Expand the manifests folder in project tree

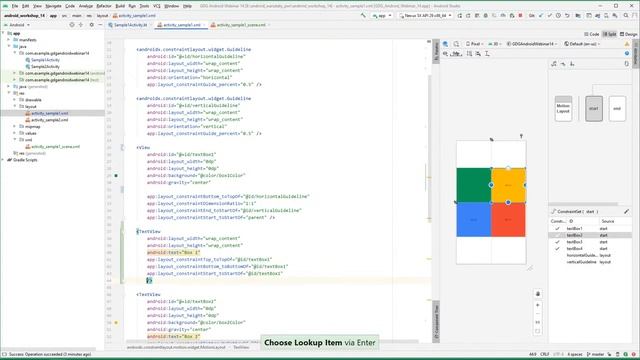coord(9,40)
